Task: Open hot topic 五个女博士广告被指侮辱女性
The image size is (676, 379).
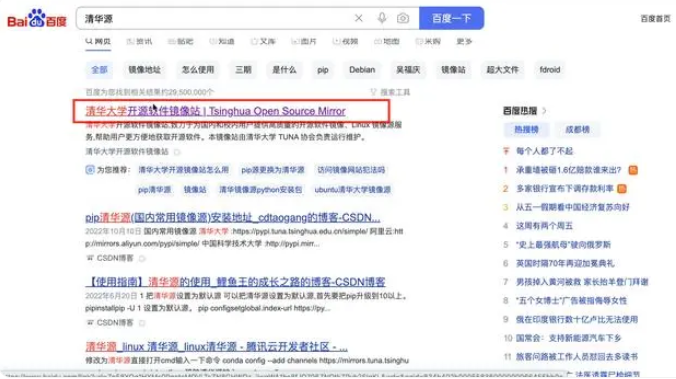Action: [x=571, y=301]
